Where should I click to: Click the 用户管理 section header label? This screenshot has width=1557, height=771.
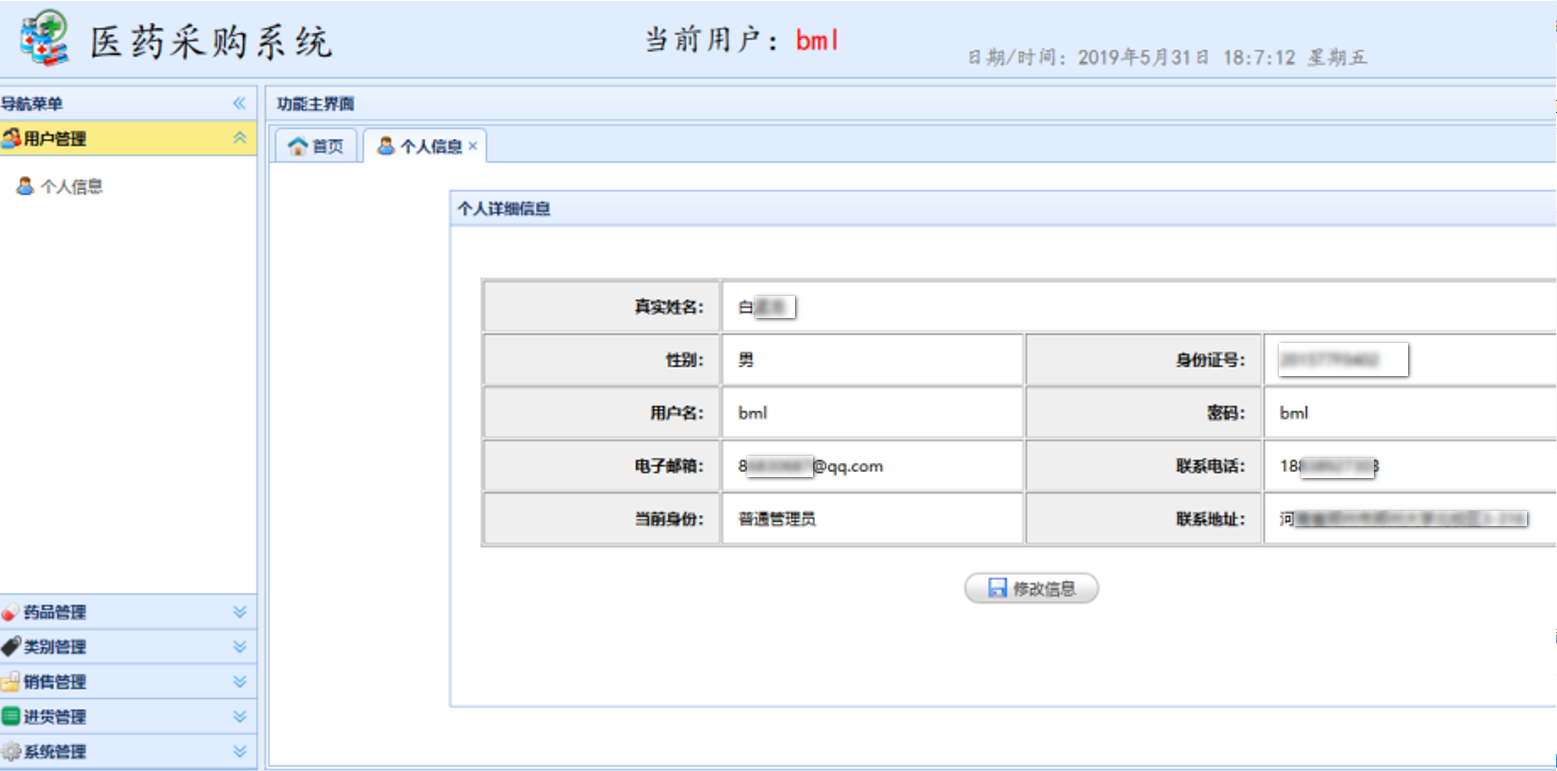[55, 139]
